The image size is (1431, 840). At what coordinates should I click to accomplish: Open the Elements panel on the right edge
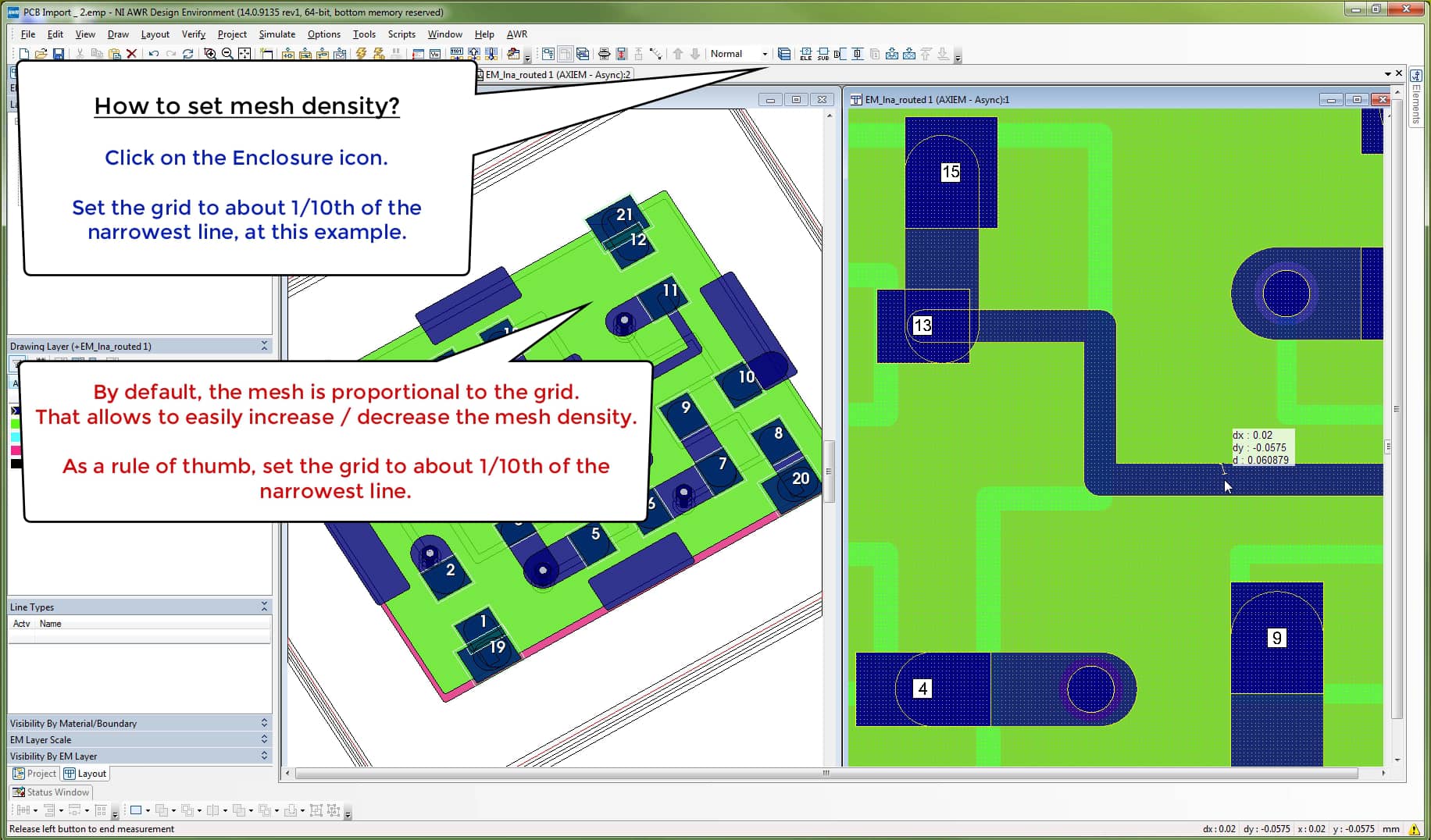tap(1415, 105)
